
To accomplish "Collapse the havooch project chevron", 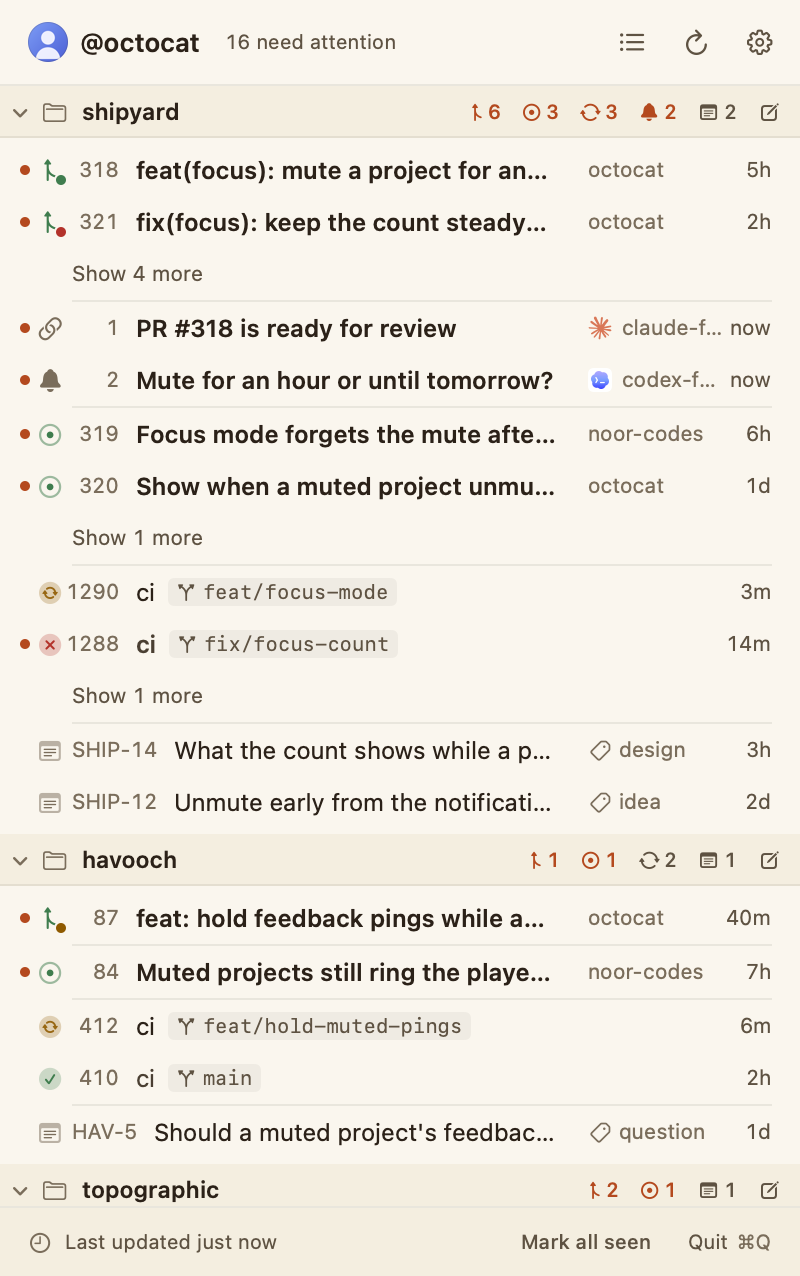I will click(20, 860).
